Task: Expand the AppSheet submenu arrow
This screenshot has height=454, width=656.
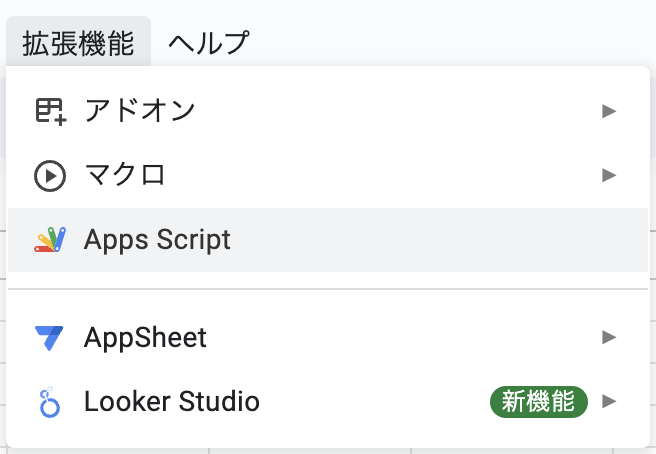Action: [x=609, y=337]
